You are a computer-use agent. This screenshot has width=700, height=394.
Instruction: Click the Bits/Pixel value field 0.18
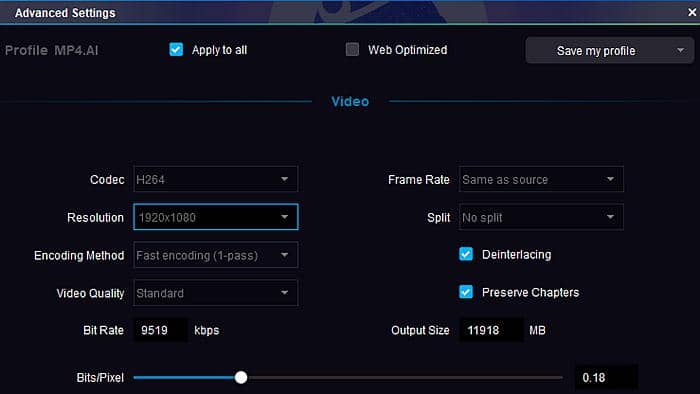coord(606,377)
